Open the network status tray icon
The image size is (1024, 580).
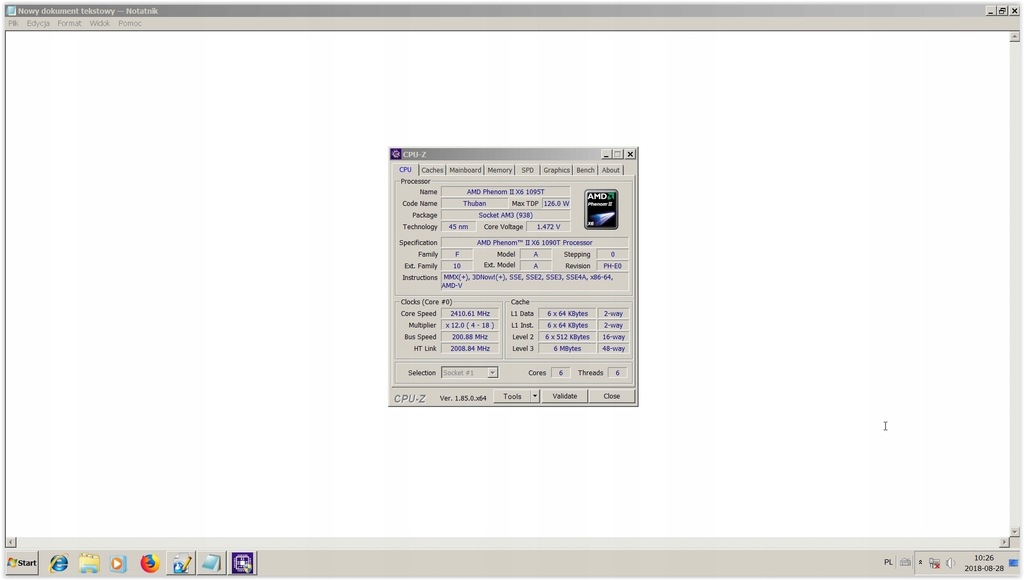point(935,563)
